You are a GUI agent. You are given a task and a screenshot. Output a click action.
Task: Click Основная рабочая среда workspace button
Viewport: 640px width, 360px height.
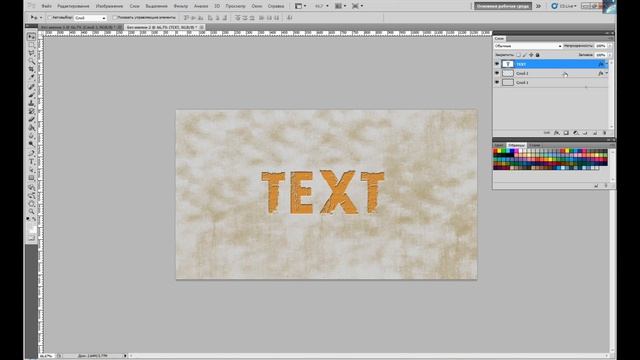click(503, 6)
